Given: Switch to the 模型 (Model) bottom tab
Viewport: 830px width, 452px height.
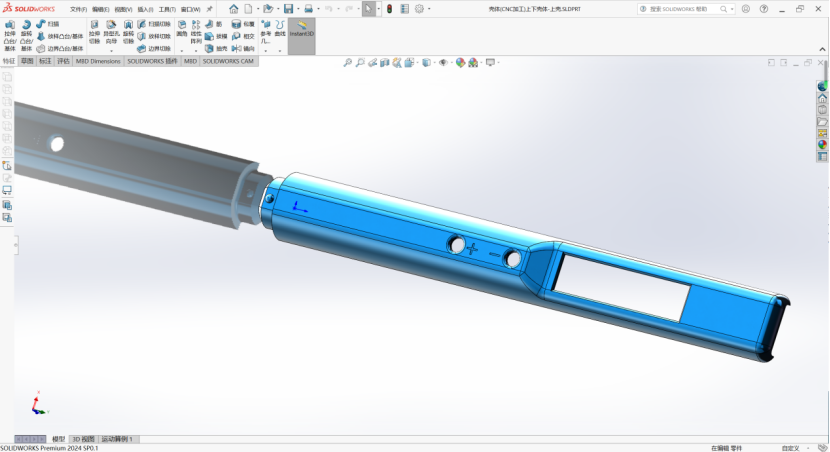Looking at the screenshot, I should (x=58, y=439).
